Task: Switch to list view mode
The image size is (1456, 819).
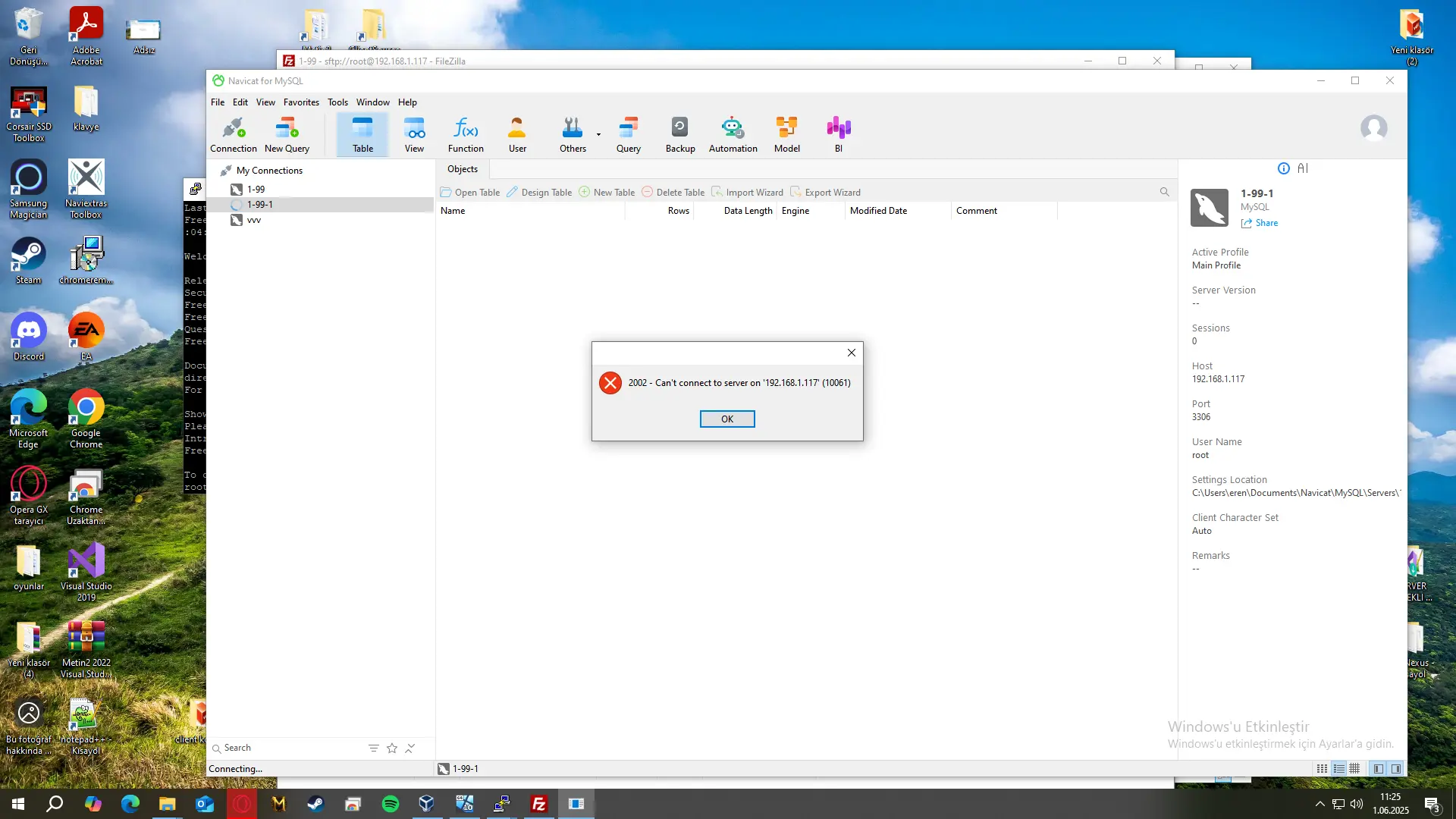Action: (x=1338, y=769)
